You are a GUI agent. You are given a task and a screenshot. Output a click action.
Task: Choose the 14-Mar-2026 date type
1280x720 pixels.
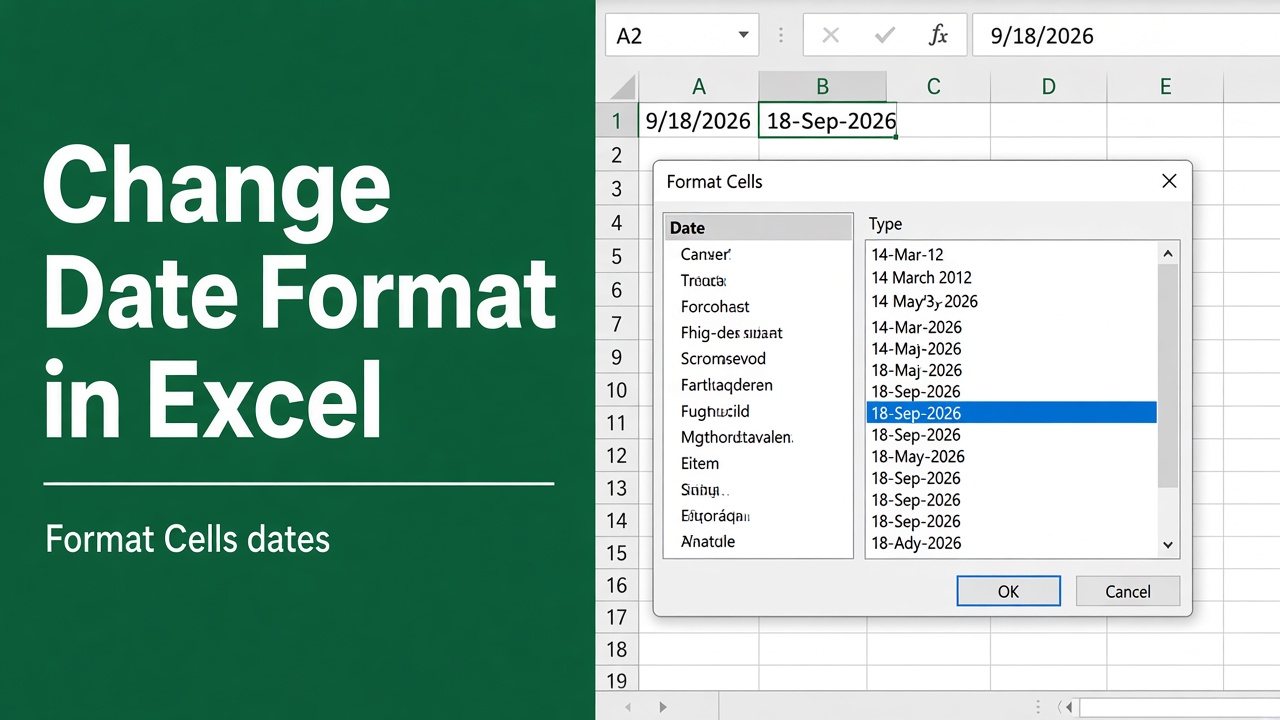(x=917, y=327)
